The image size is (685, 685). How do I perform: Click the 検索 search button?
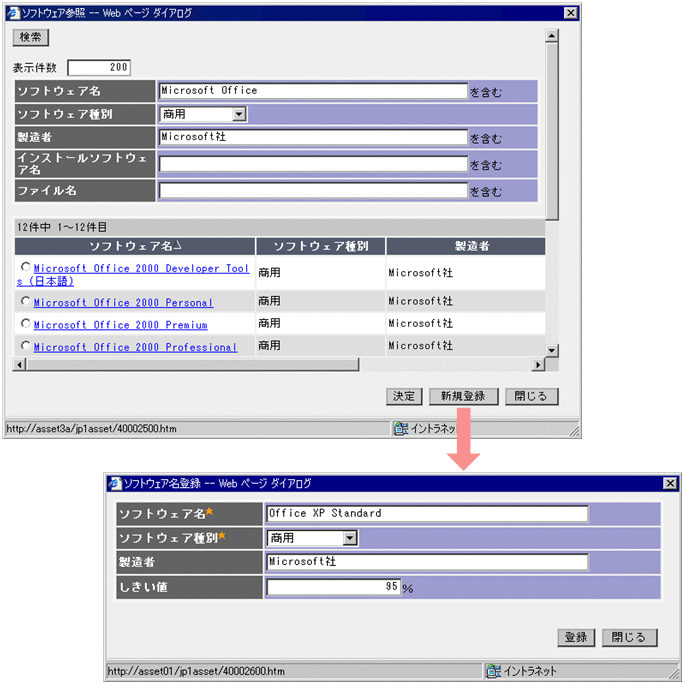30,37
